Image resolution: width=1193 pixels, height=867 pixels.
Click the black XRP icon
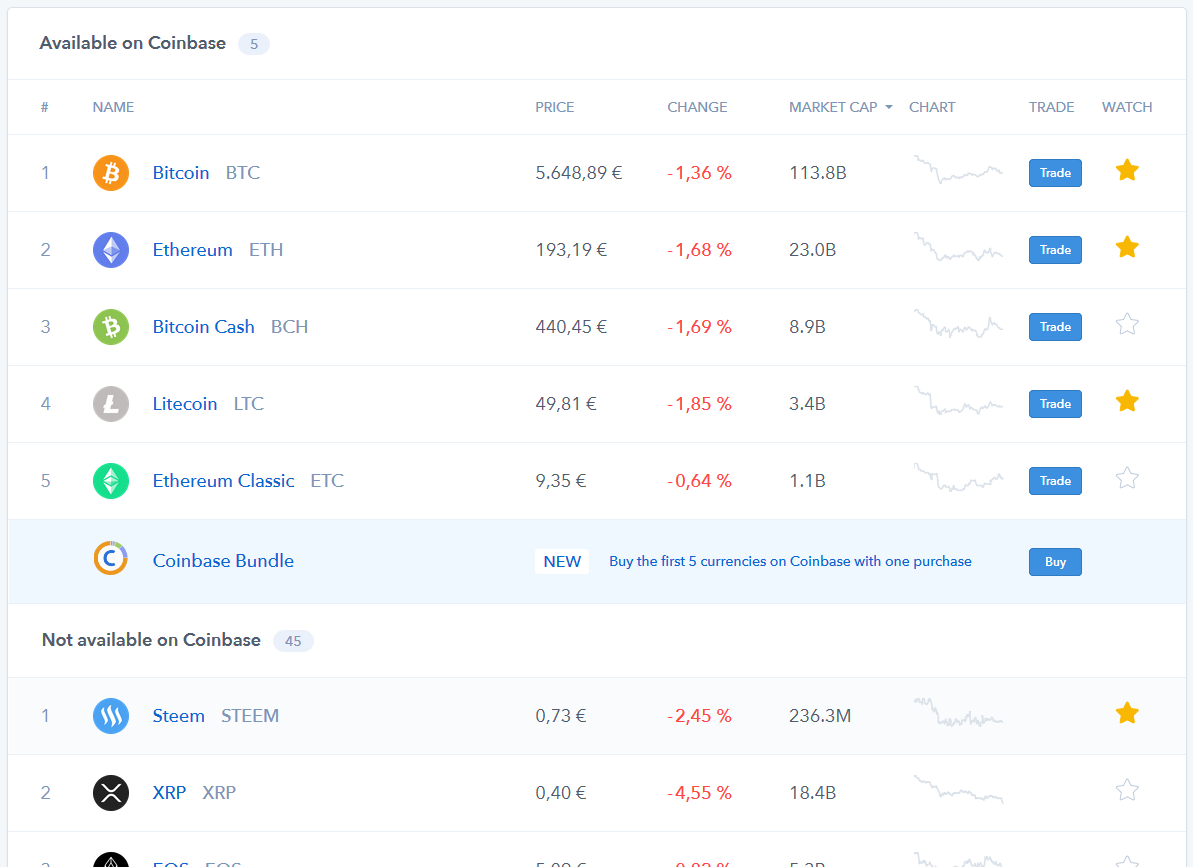pos(111,792)
